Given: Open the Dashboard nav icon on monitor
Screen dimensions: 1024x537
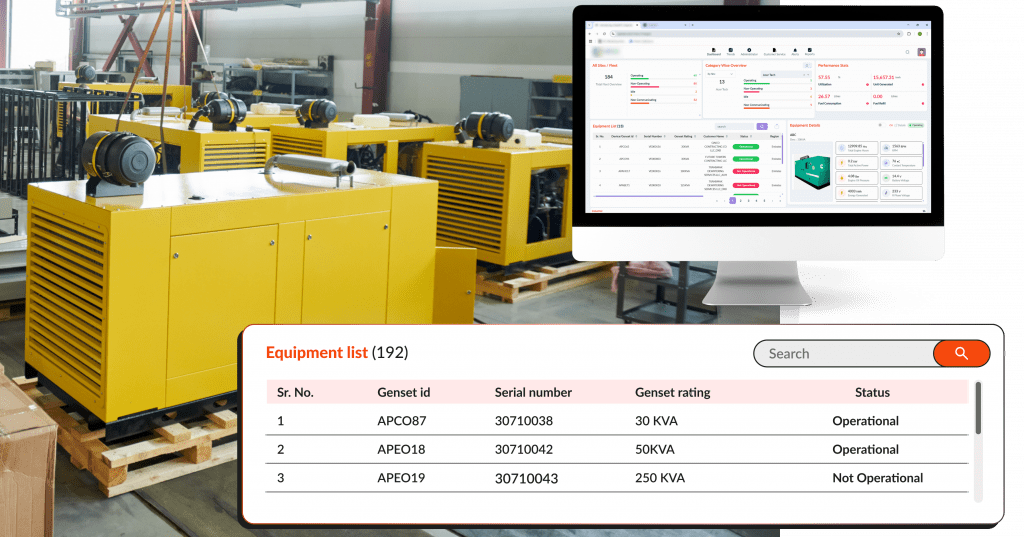Looking at the screenshot, I should (x=713, y=51).
